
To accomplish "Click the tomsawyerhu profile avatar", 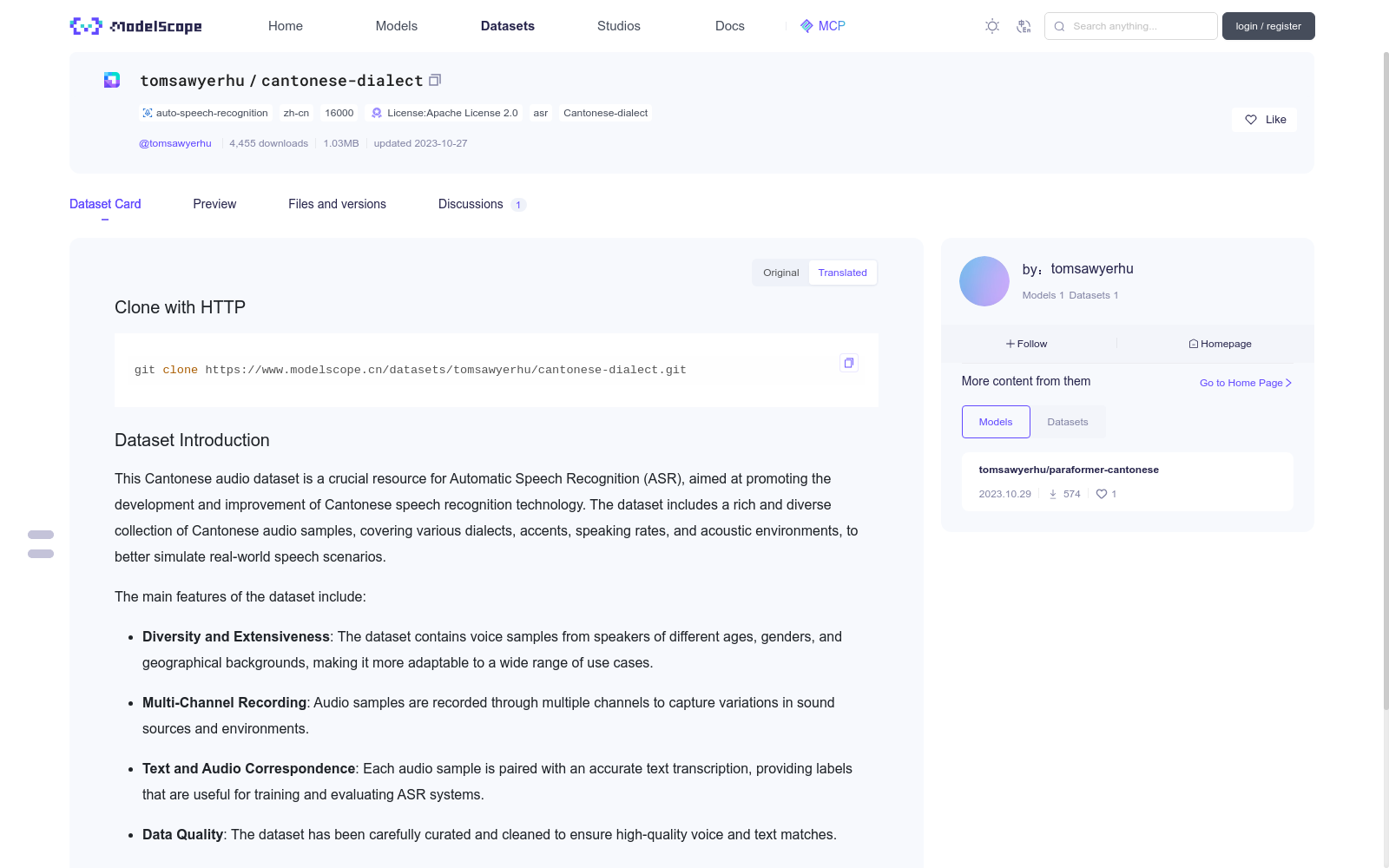I will [x=984, y=281].
